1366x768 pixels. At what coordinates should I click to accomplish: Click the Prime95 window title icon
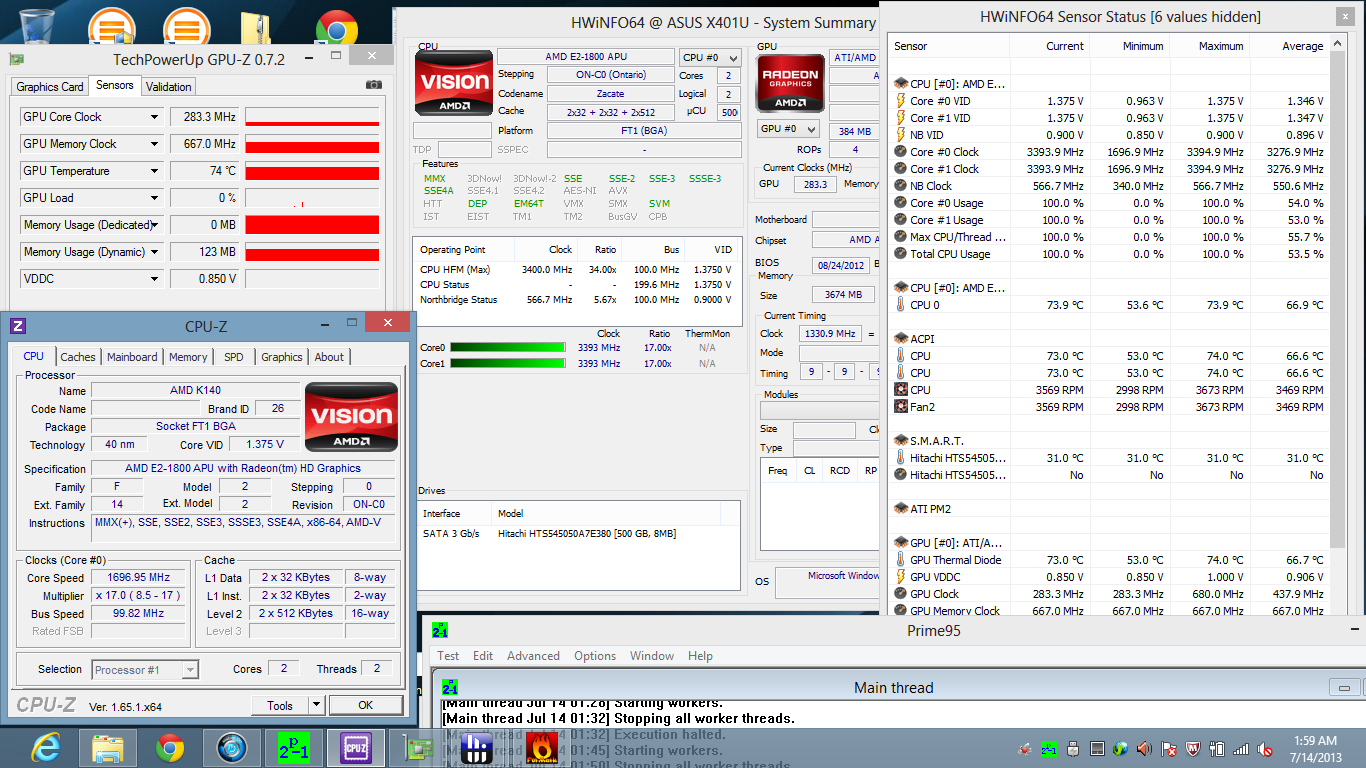[x=440, y=630]
